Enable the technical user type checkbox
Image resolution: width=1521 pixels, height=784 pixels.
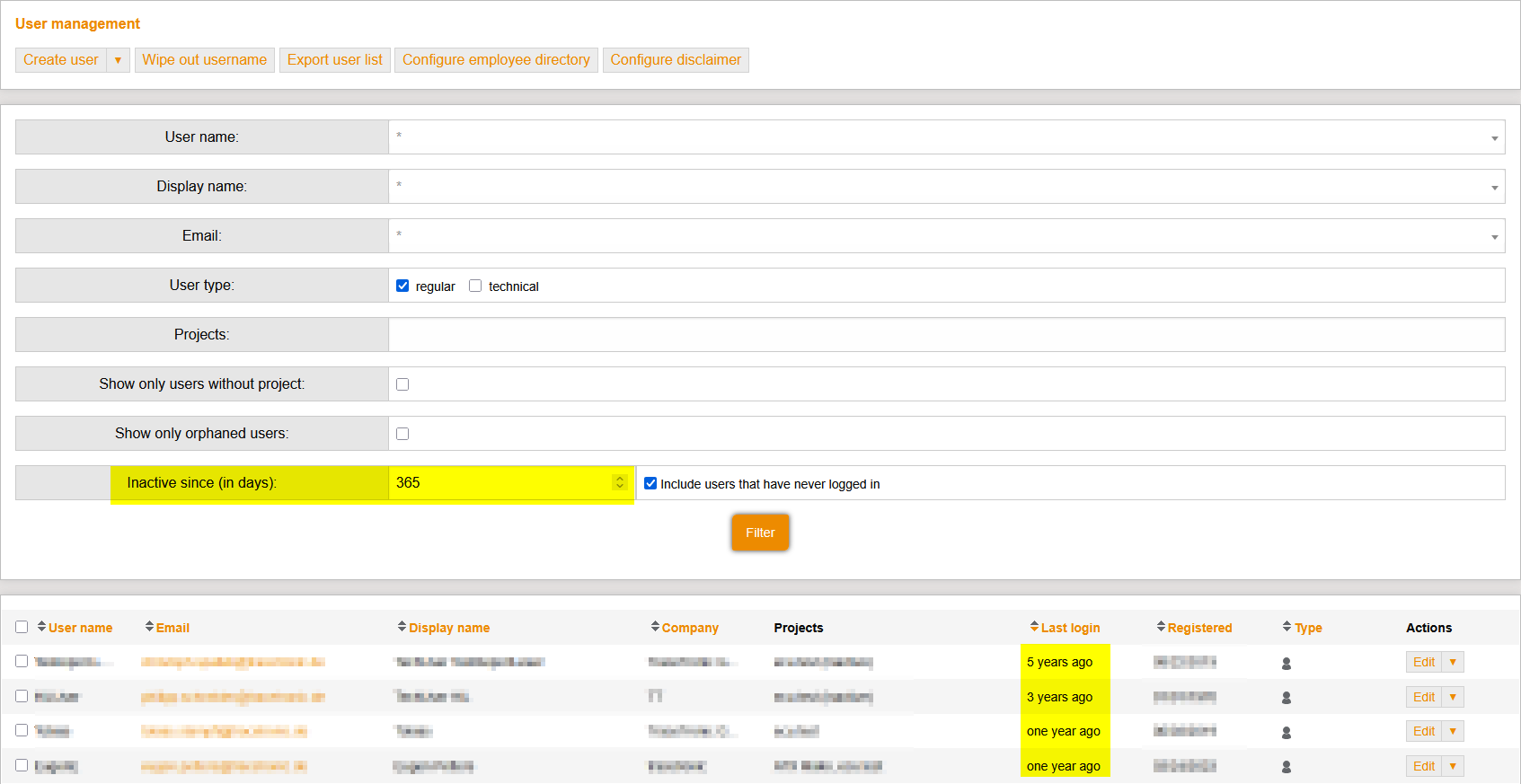click(x=475, y=286)
